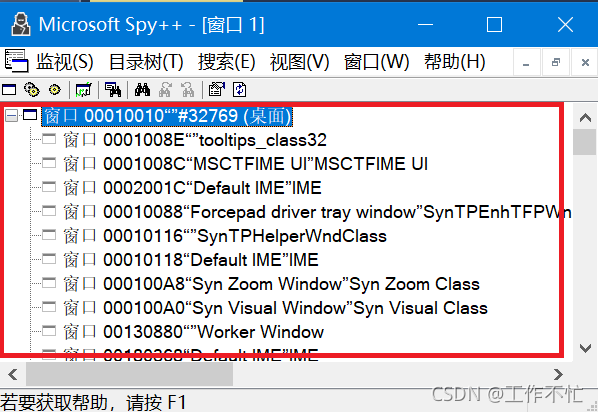The image size is (598, 412).
Task: Minimize the inner 窗口 1 document window
Action: coord(526,63)
